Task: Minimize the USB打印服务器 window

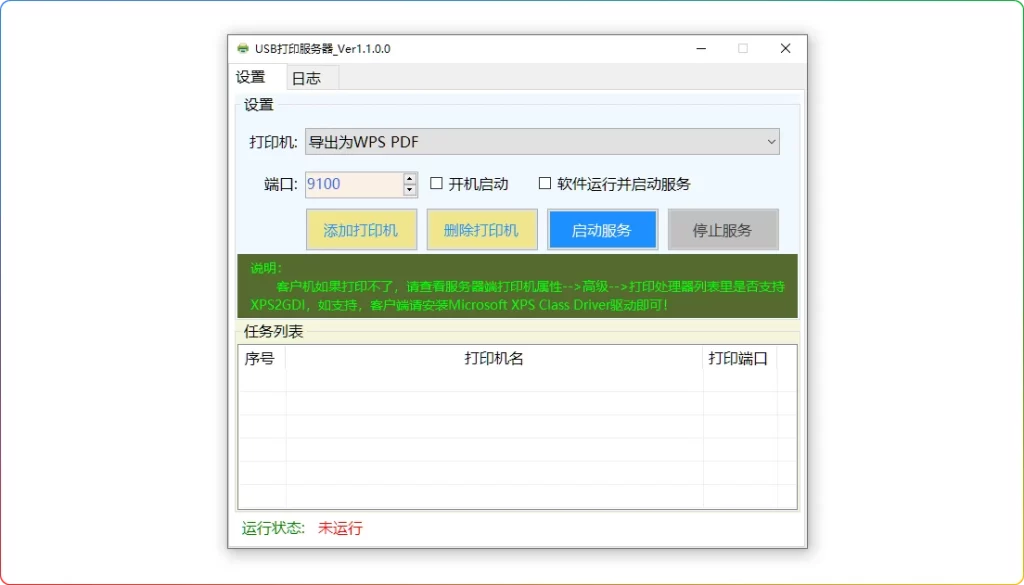Action: pyautogui.click(x=701, y=49)
